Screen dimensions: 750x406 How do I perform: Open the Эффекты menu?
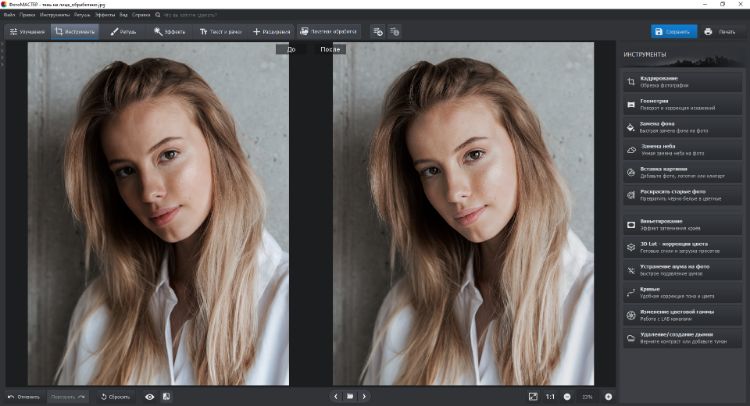click(x=105, y=15)
